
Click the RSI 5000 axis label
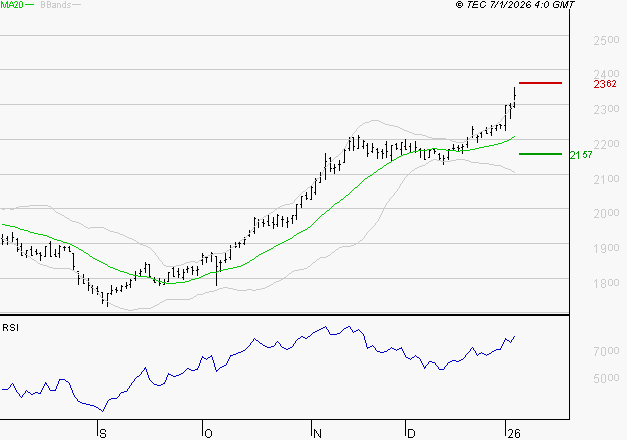[x=606, y=378]
